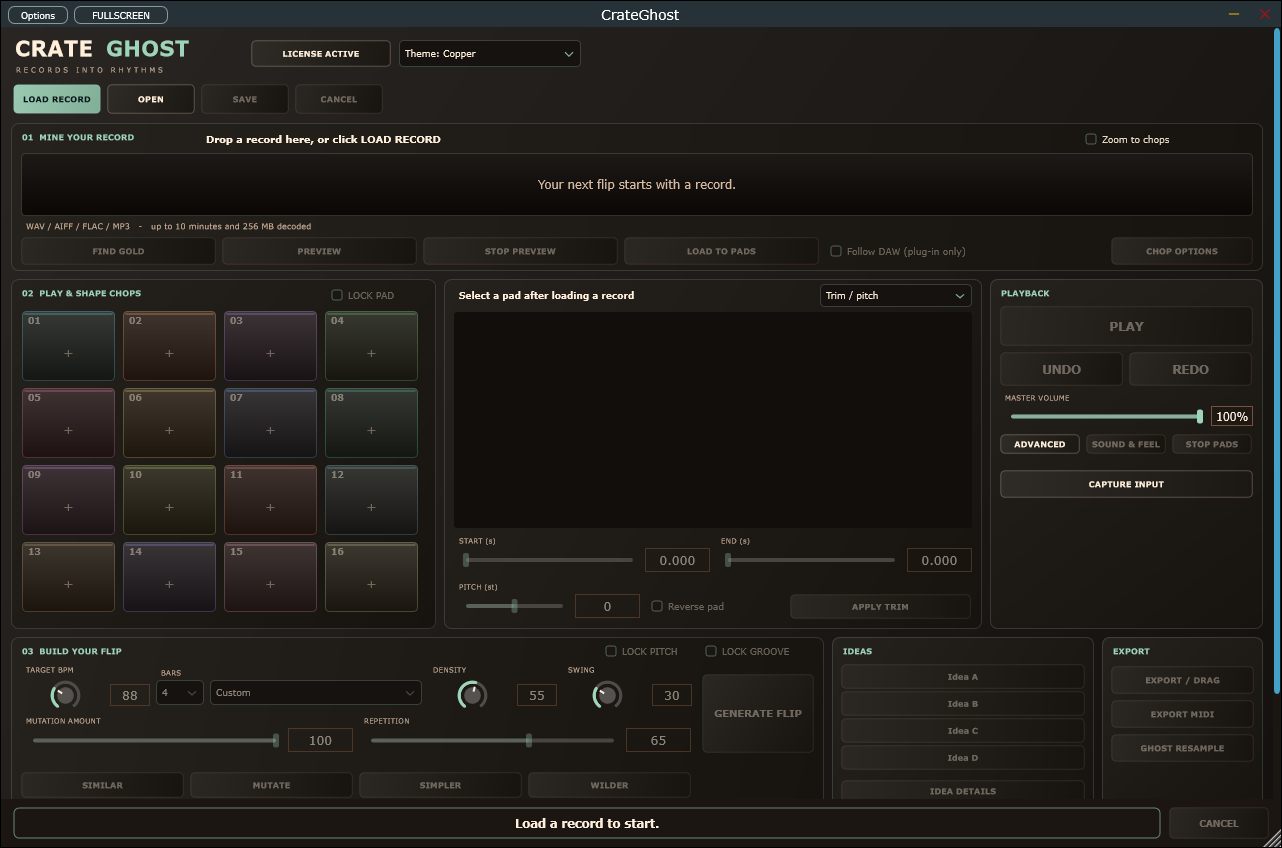This screenshot has width=1282, height=848.
Task: Switch to FULLSCREEN mode
Action: (121, 15)
